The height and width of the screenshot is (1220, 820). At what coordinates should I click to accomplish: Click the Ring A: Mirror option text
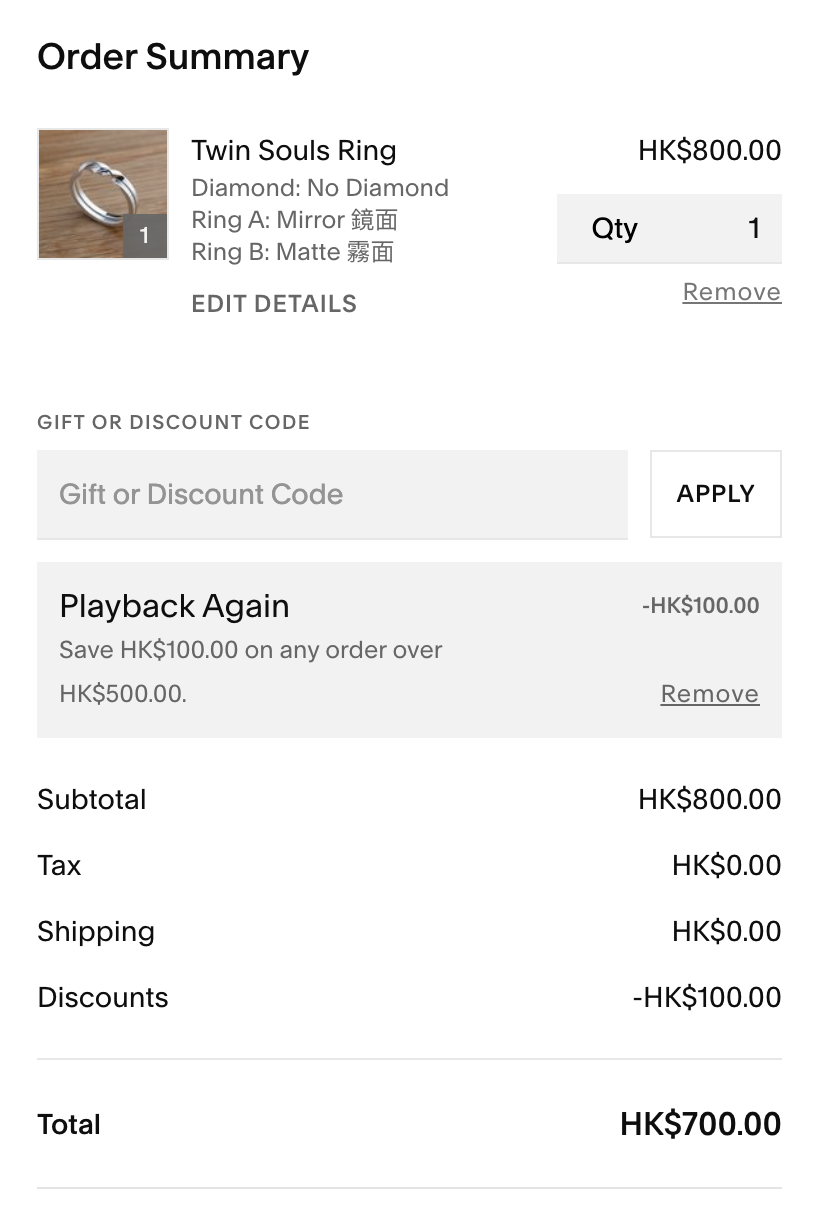295,220
